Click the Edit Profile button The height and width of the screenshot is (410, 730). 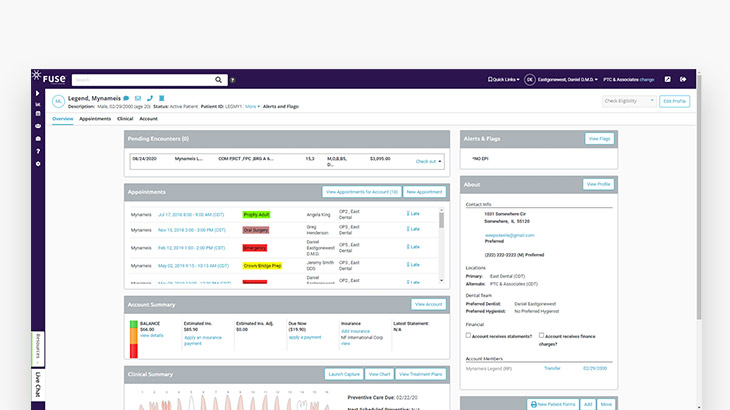point(674,101)
